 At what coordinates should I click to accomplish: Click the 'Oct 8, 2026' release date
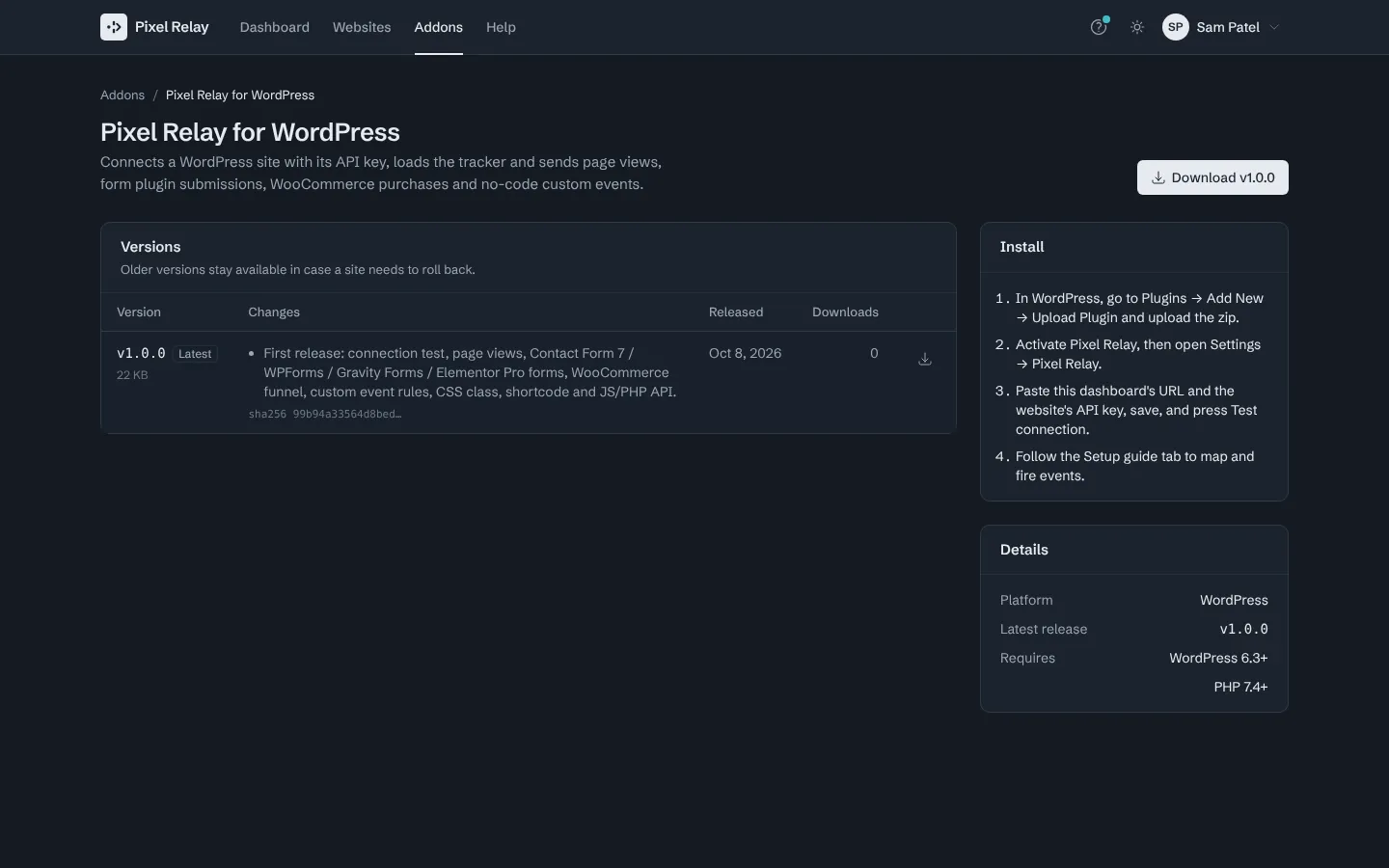pos(745,353)
